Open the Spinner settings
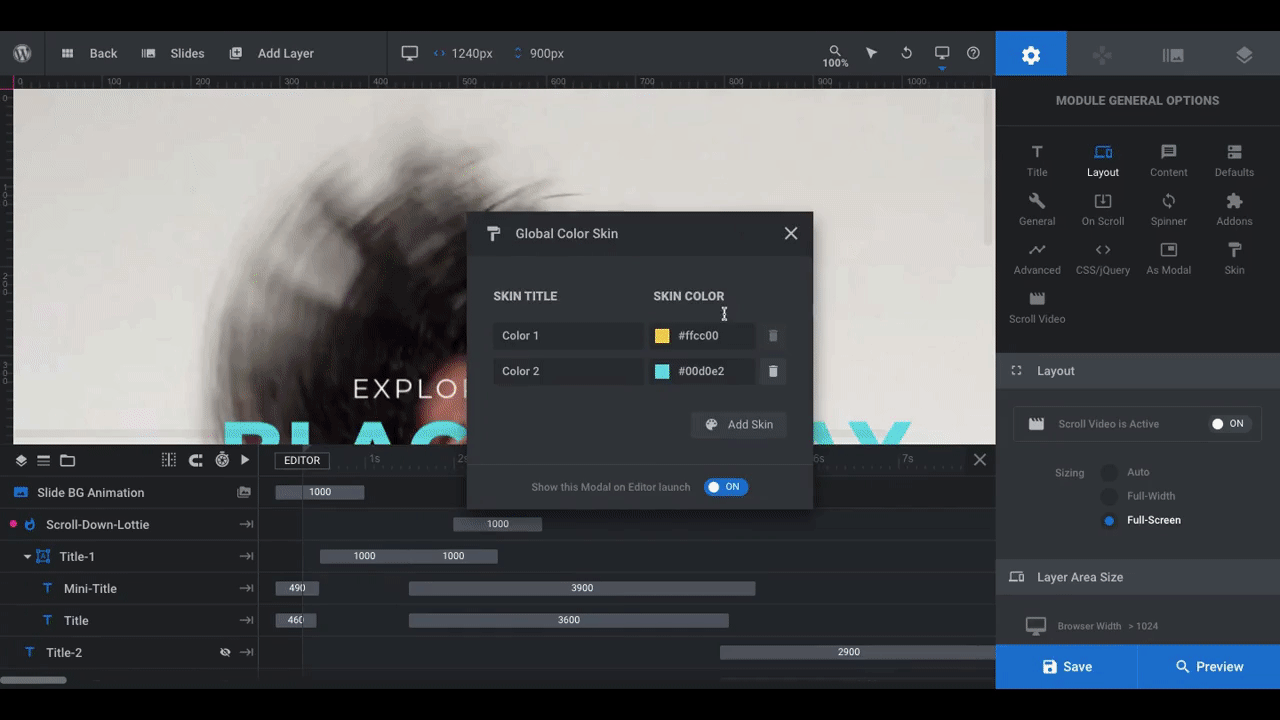 (1168, 209)
